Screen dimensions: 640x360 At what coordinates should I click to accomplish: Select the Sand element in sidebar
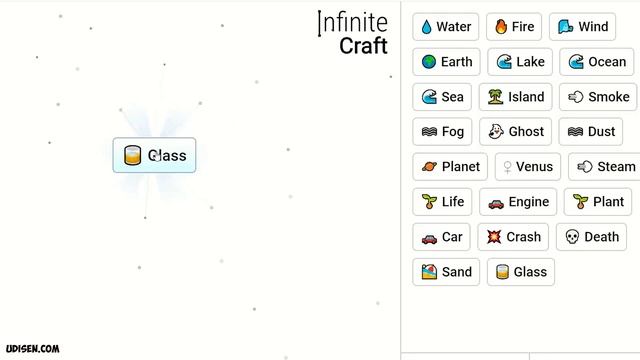pos(446,272)
